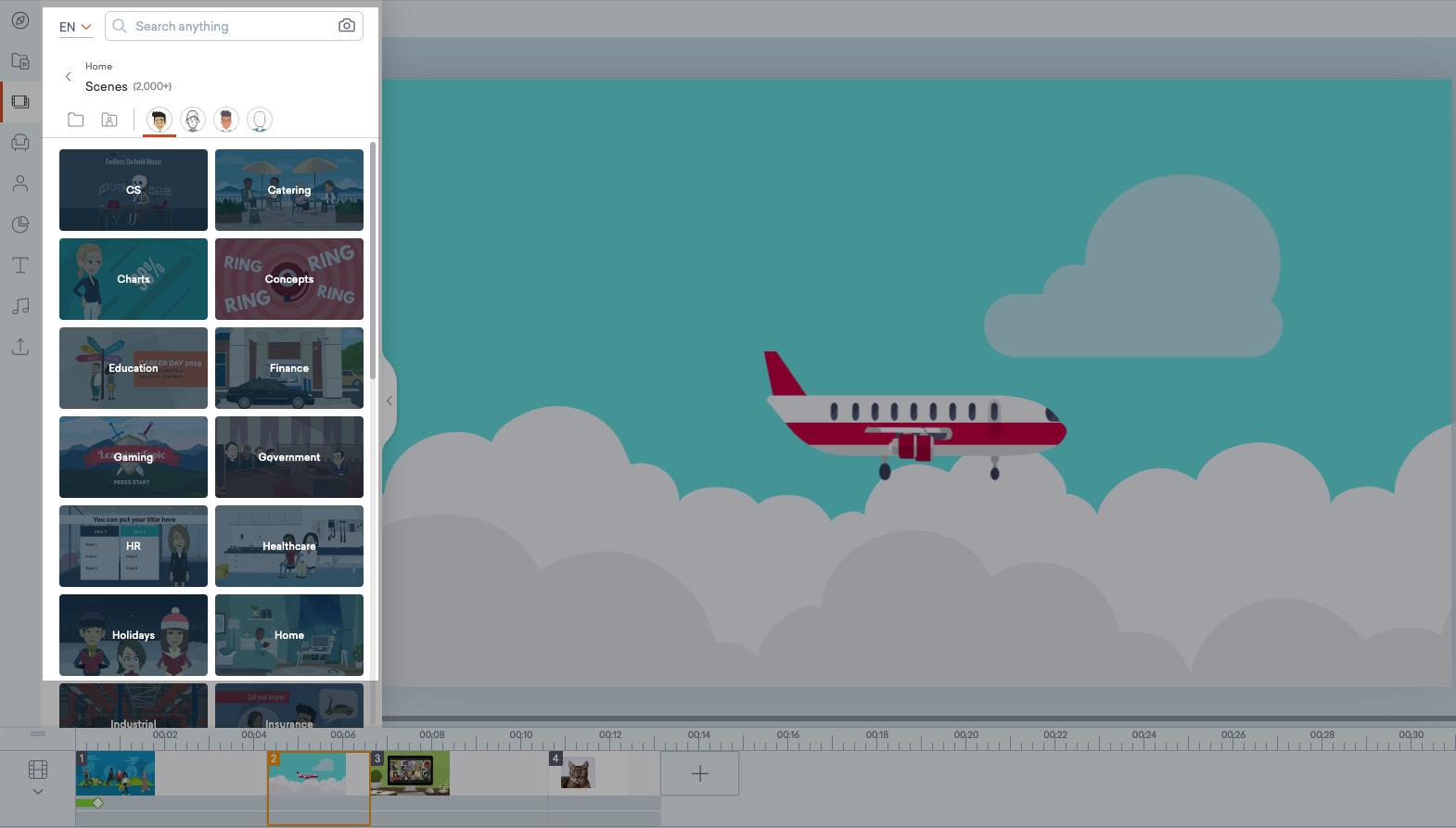The image size is (1456, 828).
Task: Click the Upload icon in sidebar
Action: tap(20, 347)
